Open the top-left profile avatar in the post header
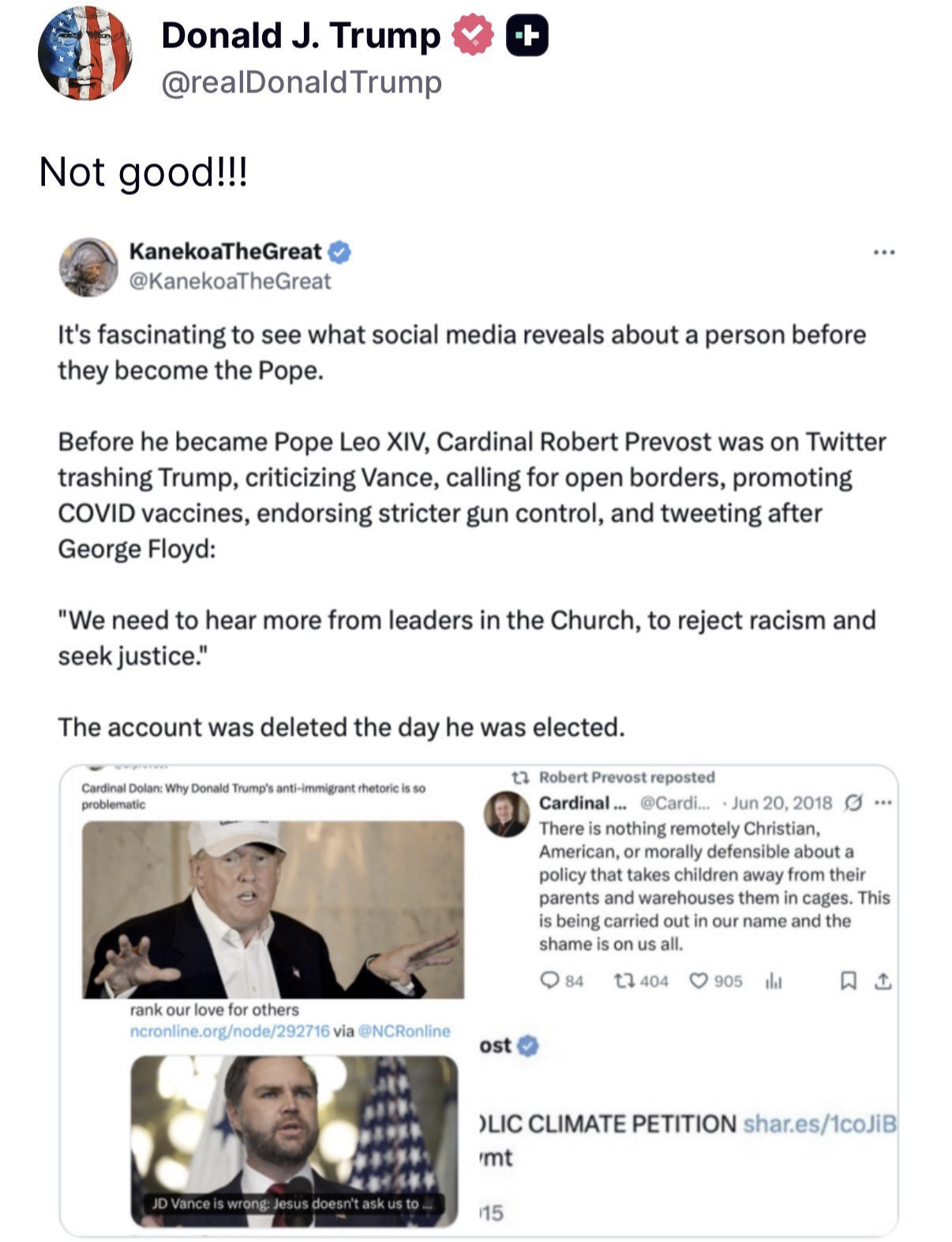Viewport: 952px width, 1242px height. (84, 53)
